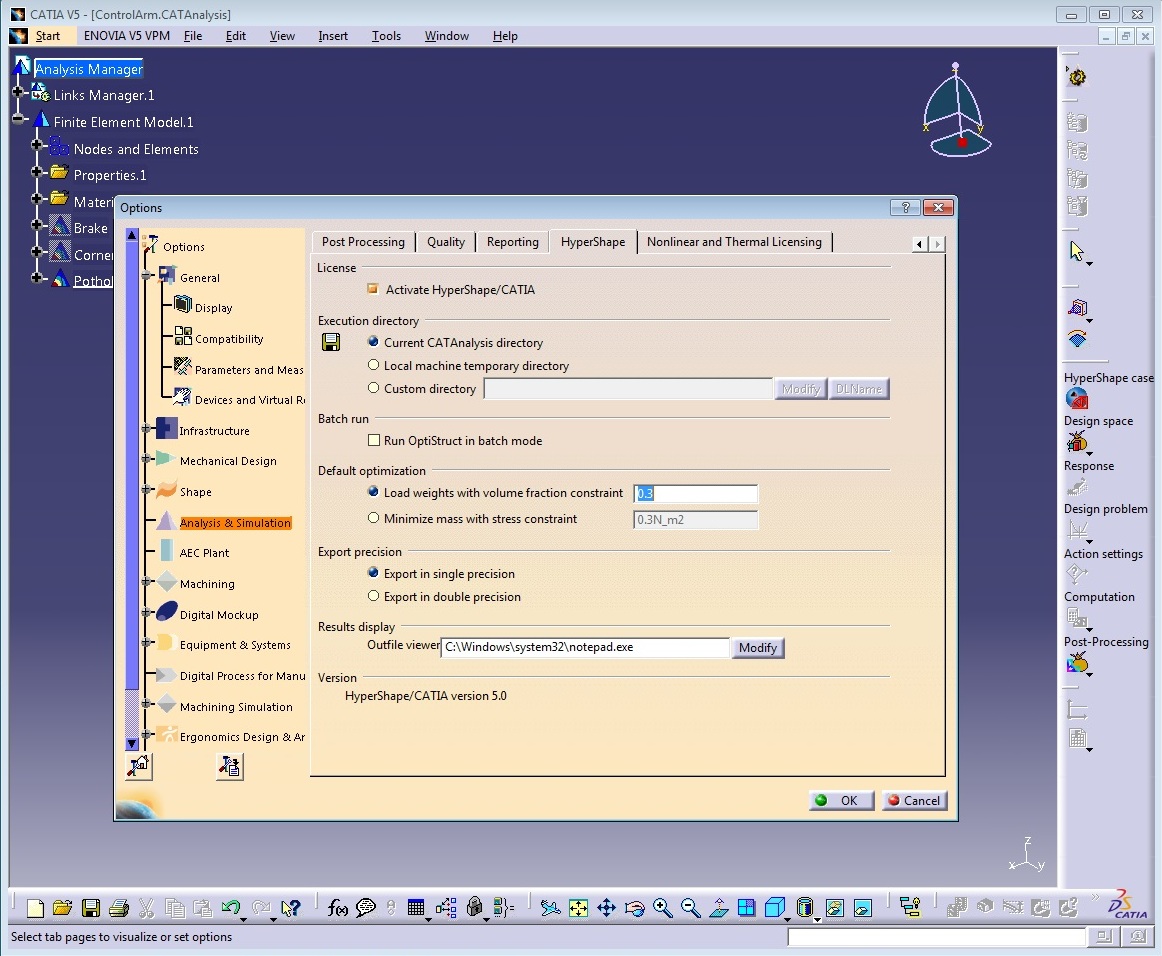This screenshot has width=1162, height=956.
Task: Click the Rotate view icon
Action: 634,908
